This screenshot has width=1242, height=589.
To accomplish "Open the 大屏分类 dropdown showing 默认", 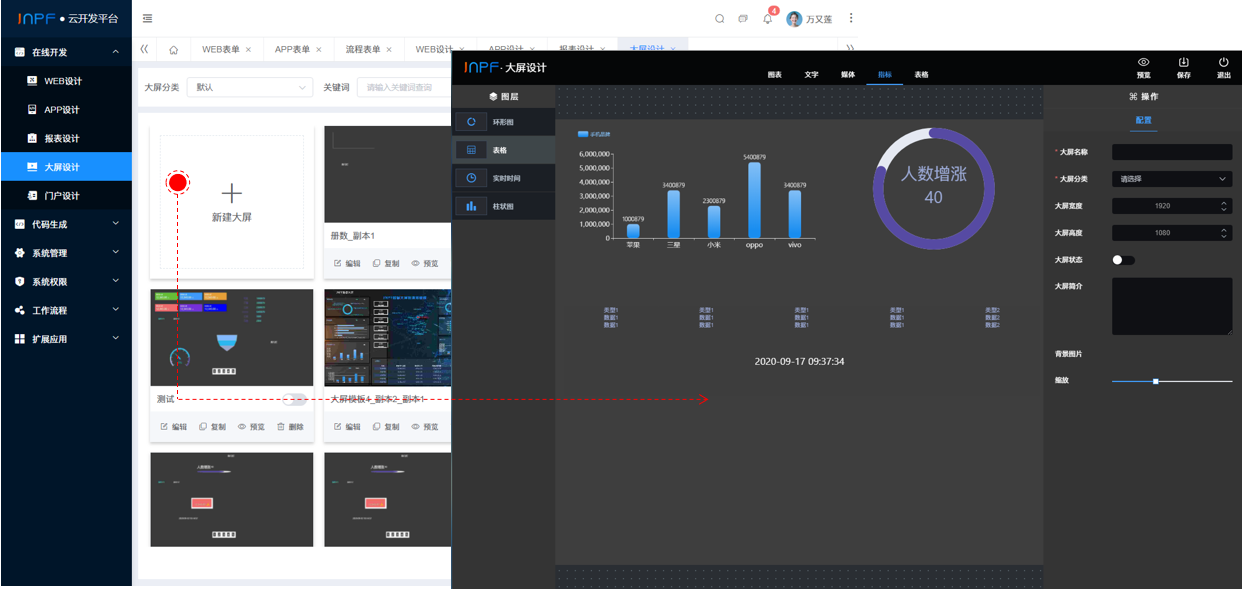I will 251,87.
